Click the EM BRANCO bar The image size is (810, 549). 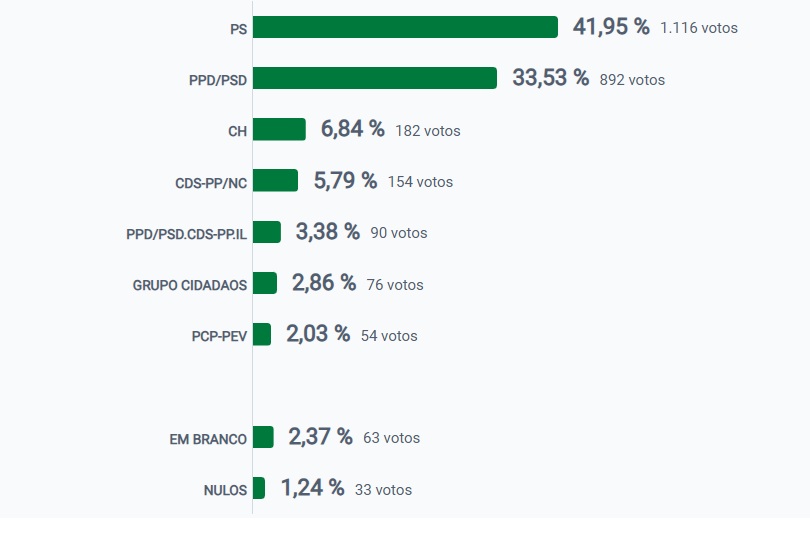pyautogui.click(x=263, y=437)
